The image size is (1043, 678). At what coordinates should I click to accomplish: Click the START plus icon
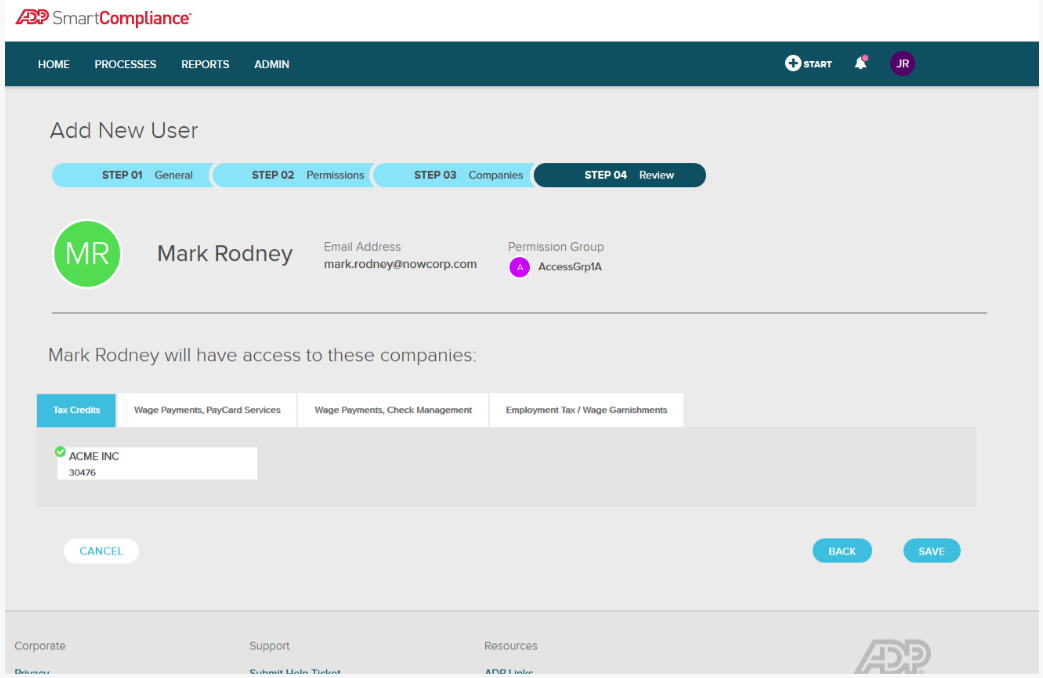pyautogui.click(x=793, y=63)
